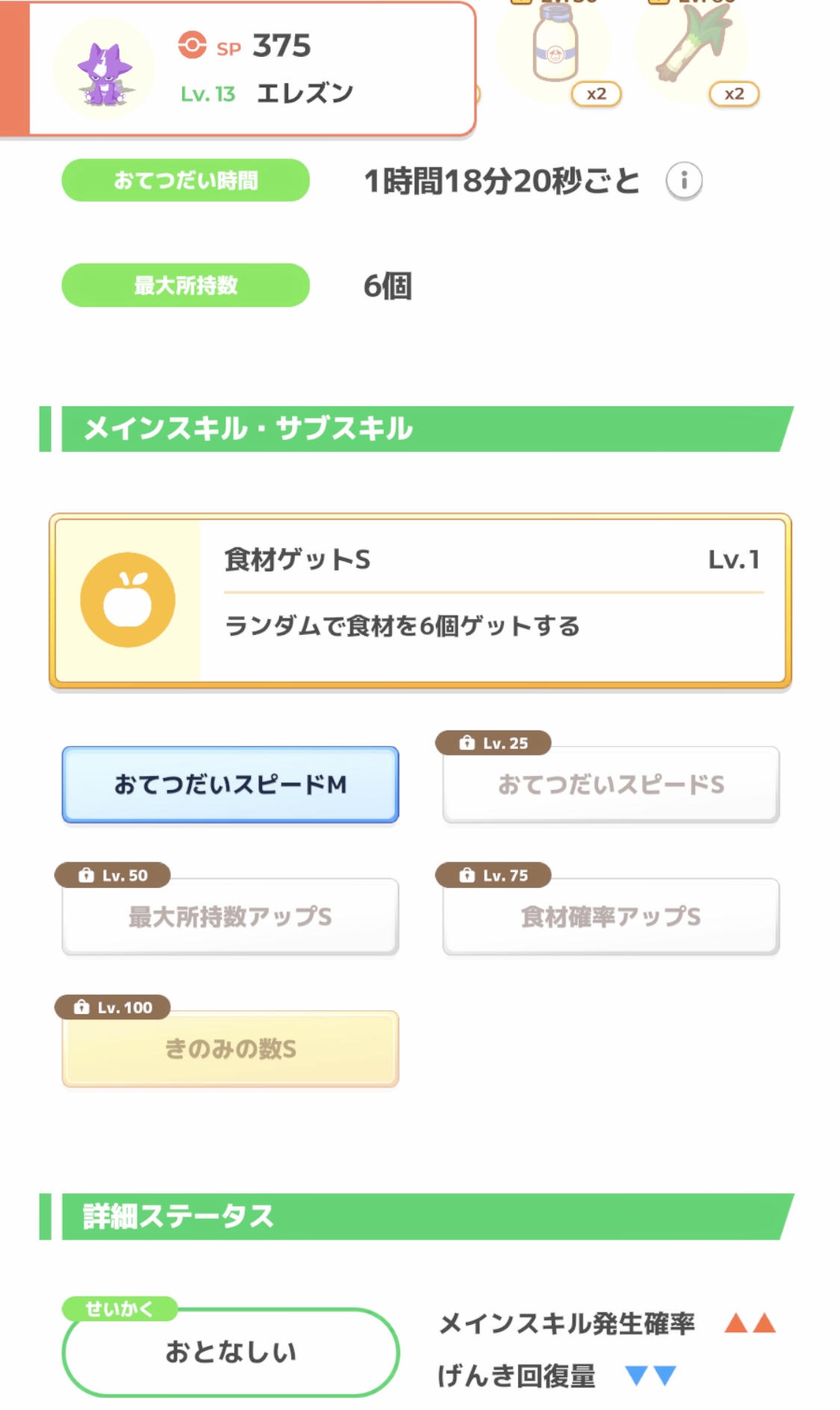The height and width of the screenshot is (1410, 840).
Task: Tap the Pokéball SP icon
Action: 192,45
